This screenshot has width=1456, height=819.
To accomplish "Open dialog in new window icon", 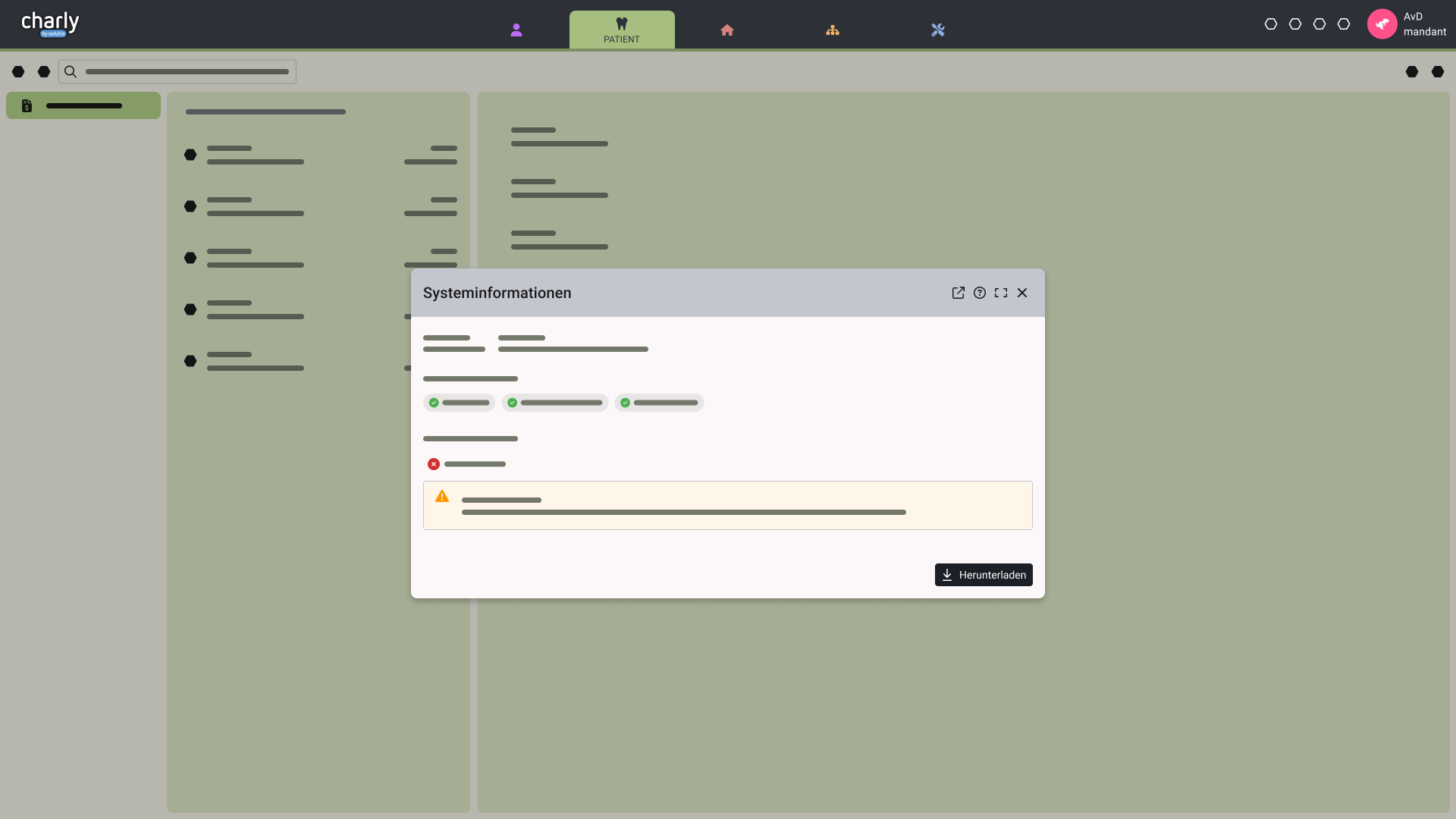I will point(958,293).
